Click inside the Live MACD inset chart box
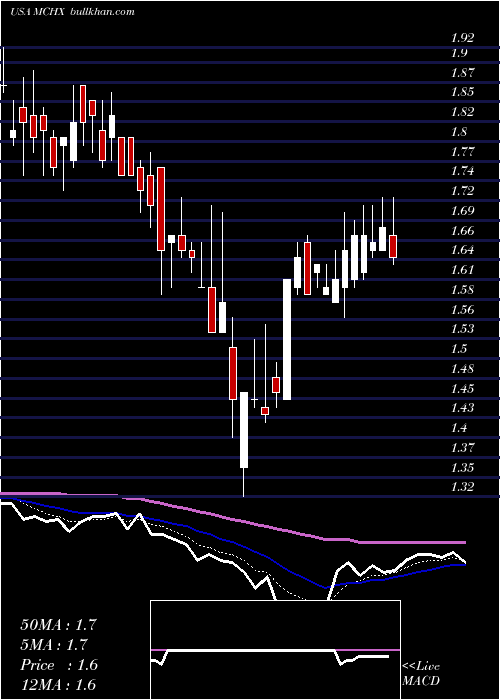The height and width of the screenshot is (700, 500). pyautogui.click(x=275, y=650)
